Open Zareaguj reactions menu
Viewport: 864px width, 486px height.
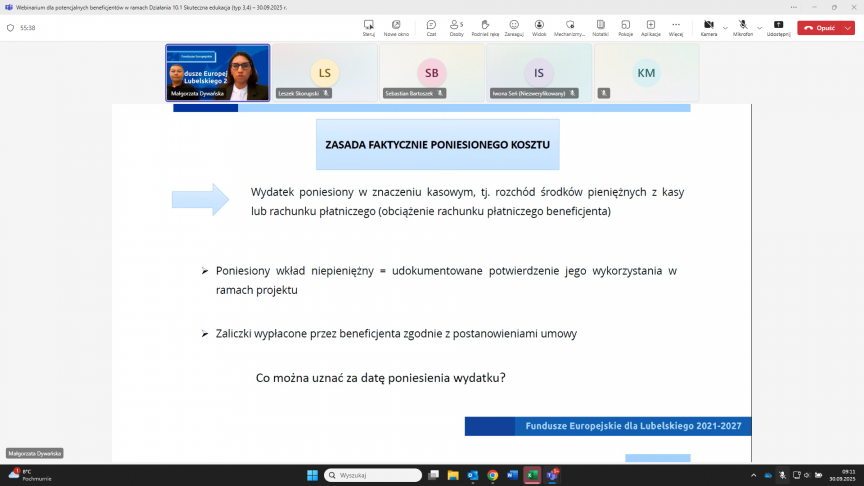pos(514,27)
